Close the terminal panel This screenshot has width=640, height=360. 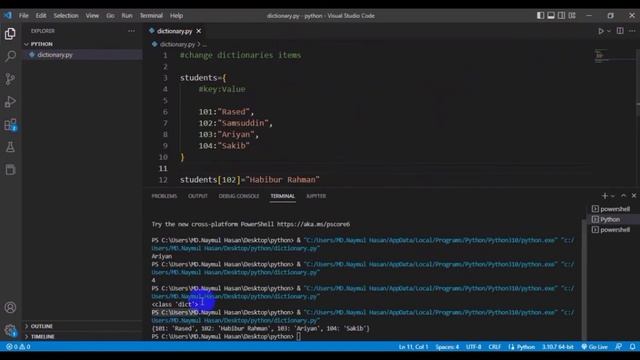[x=633, y=196]
